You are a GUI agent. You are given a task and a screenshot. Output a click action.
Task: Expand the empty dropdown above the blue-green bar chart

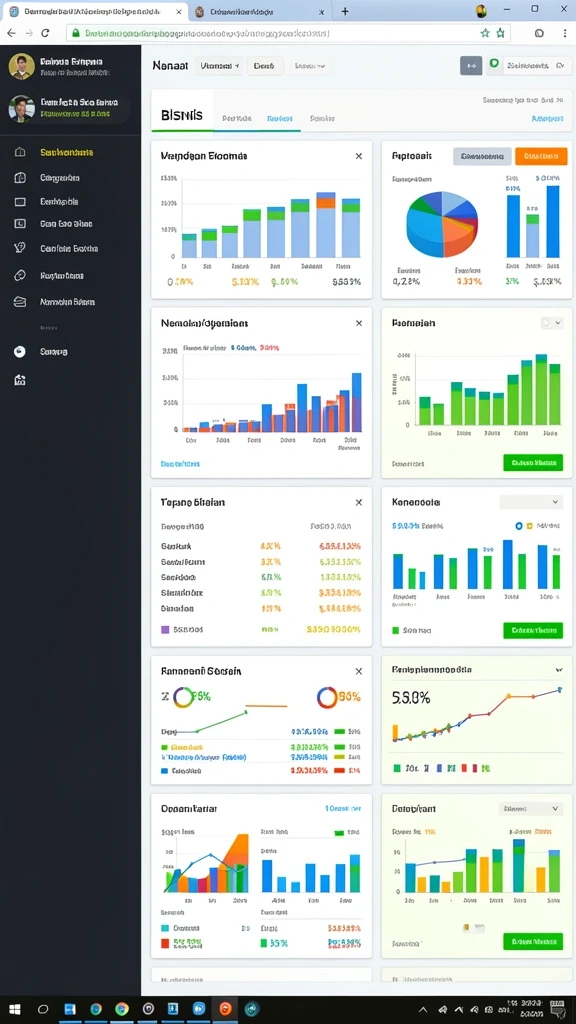point(531,502)
